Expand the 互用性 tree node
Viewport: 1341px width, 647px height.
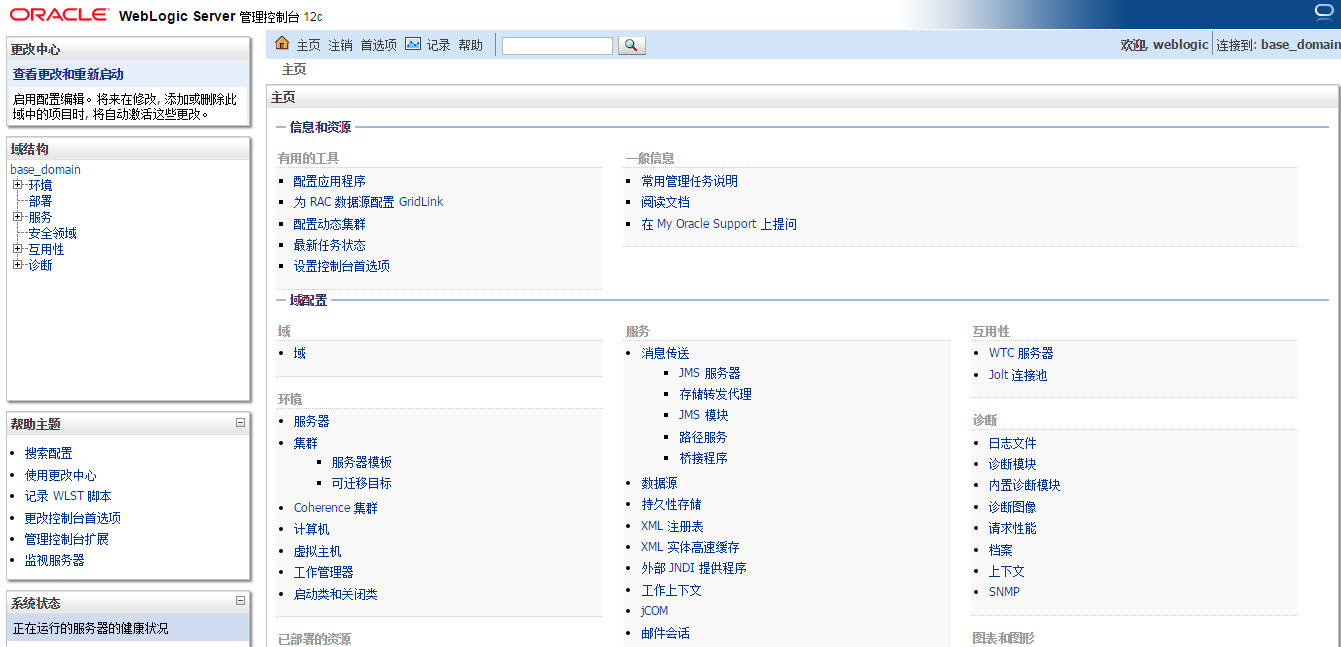18,249
